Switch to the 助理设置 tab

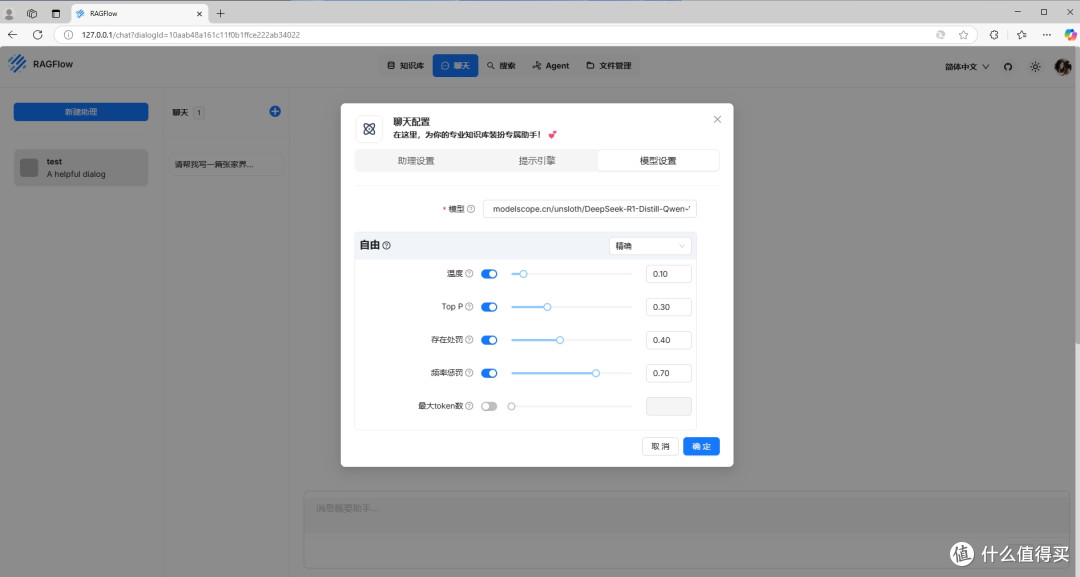pos(415,160)
